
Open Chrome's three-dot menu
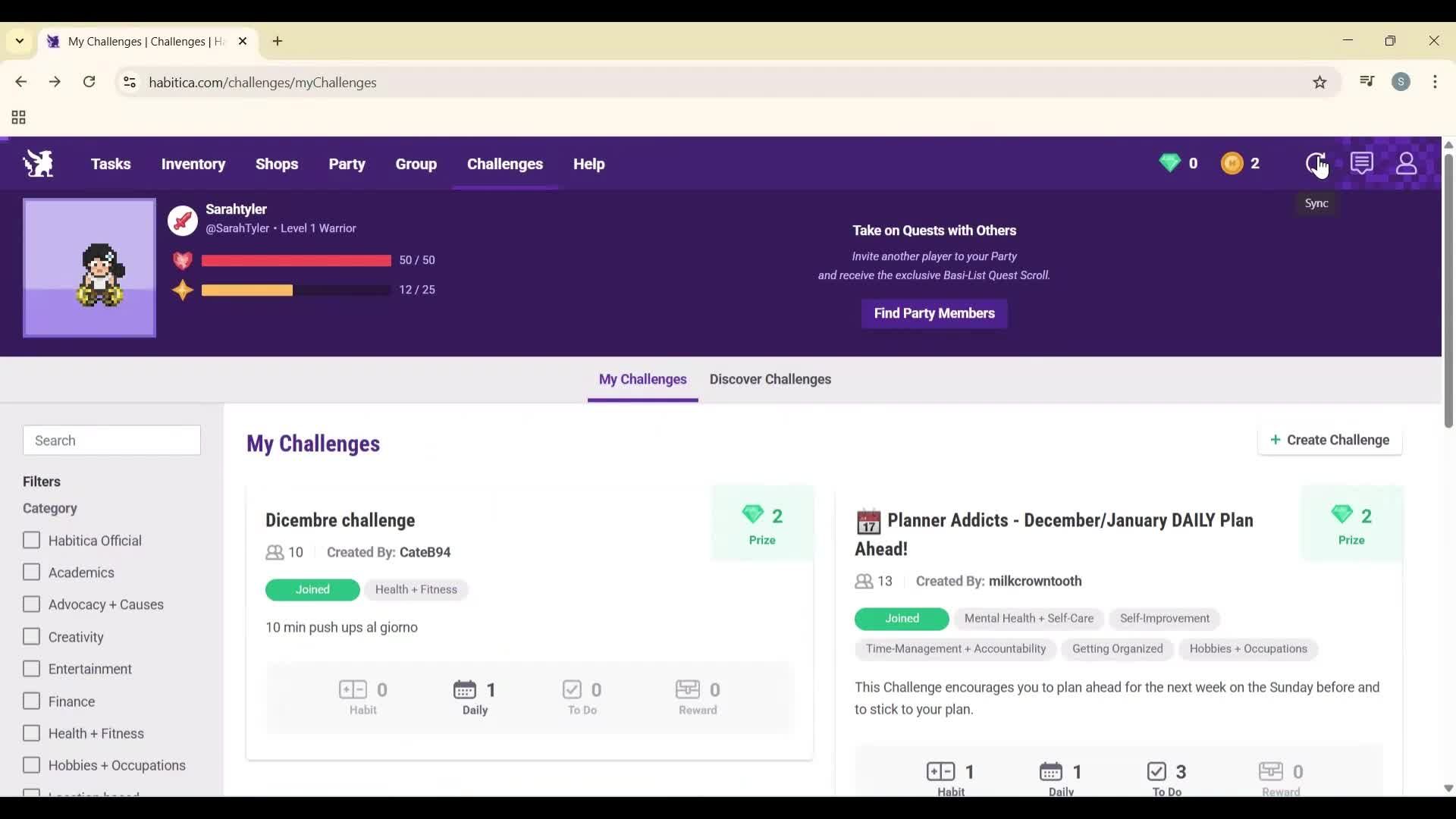click(x=1436, y=82)
